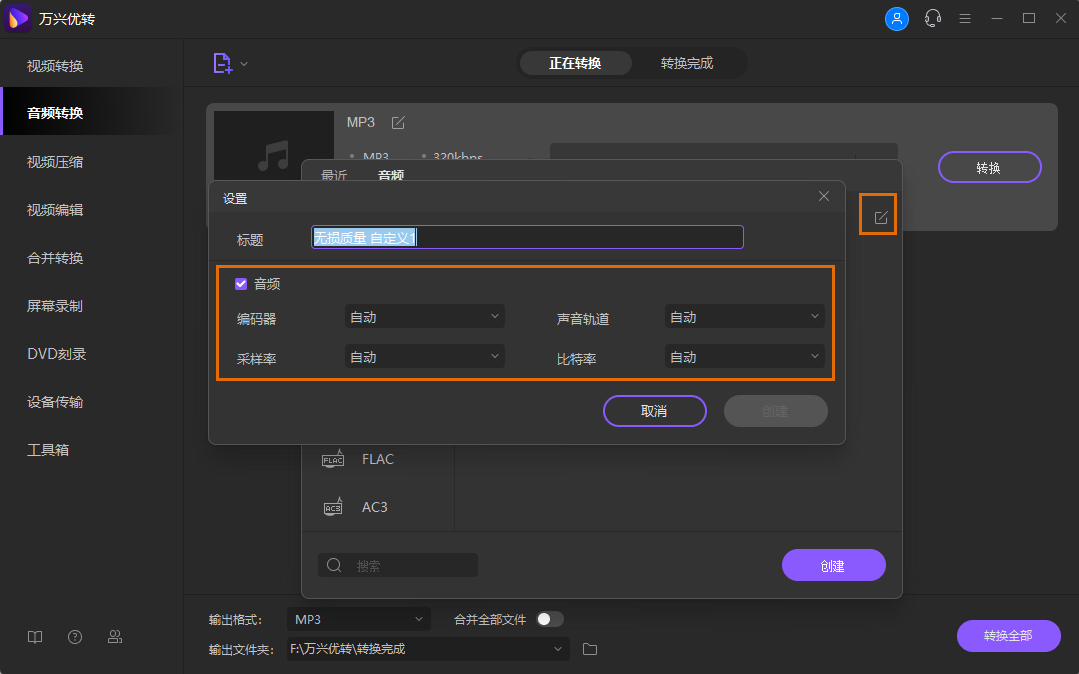Screen dimensions: 1079x674
Task: Expand the 编码器 dropdown
Action: coord(424,317)
